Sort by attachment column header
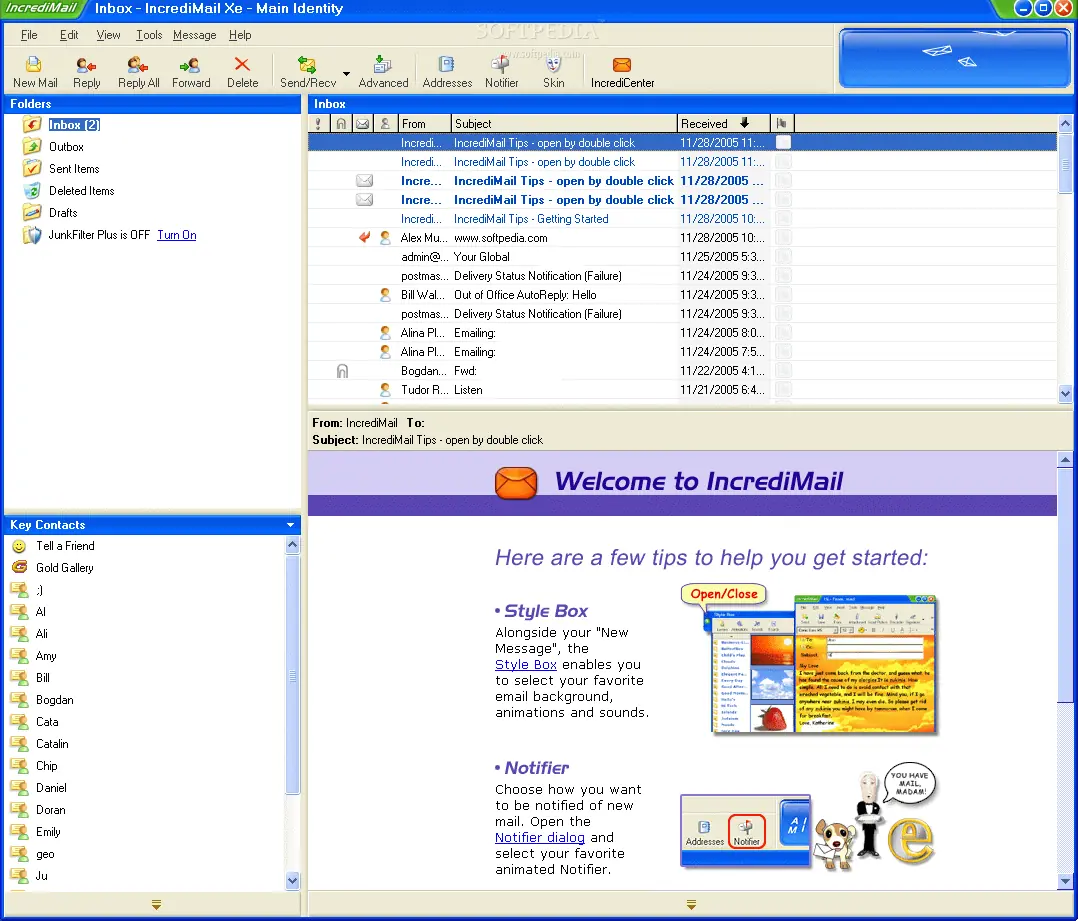The image size is (1078, 921). tap(341, 124)
